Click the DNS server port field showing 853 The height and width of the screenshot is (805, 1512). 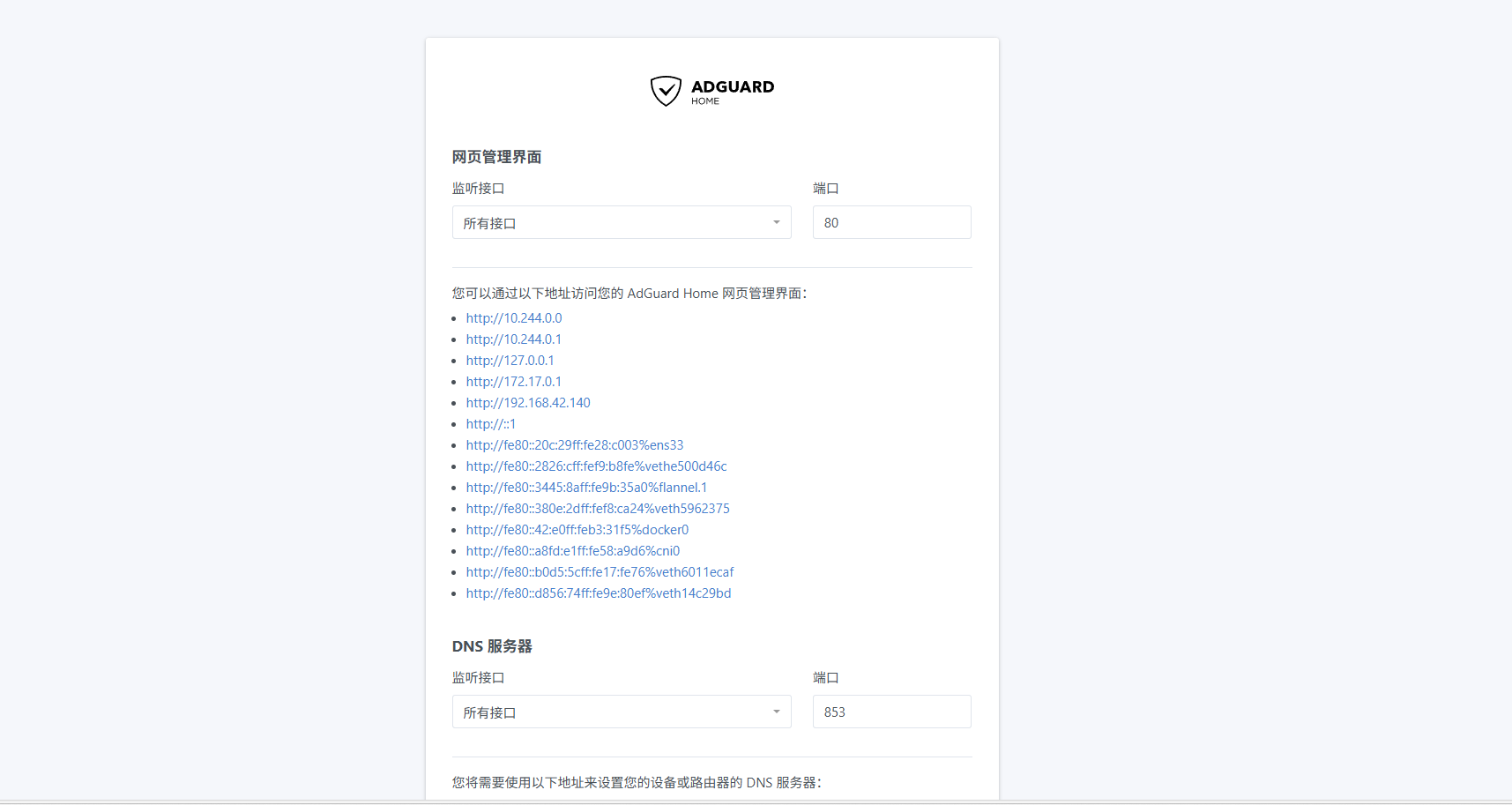[891, 712]
